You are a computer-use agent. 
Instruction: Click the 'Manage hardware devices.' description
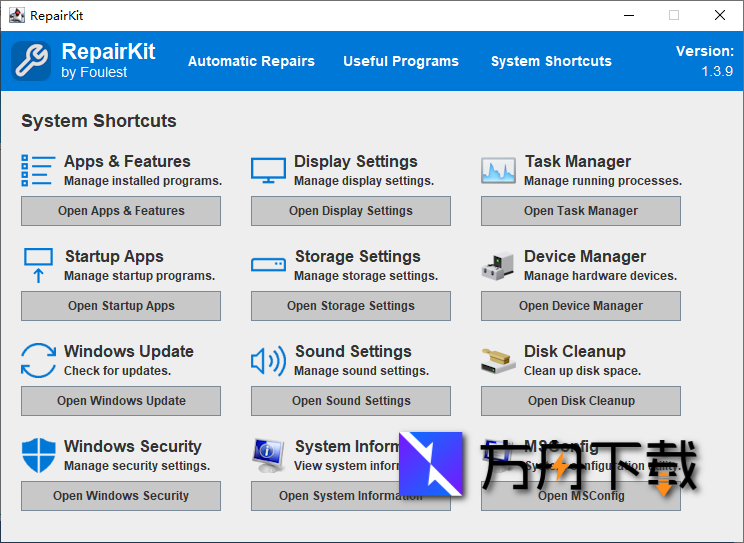[600, 276]
